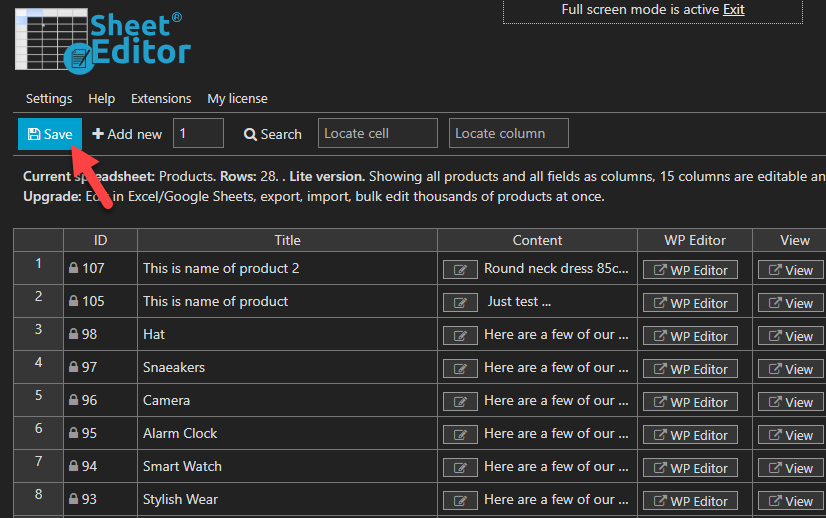Image resolution: width=826 pixels, height=518 pixels.
Task: Open the Search tool
Action: pyautogui.click(x=272, y=134)
